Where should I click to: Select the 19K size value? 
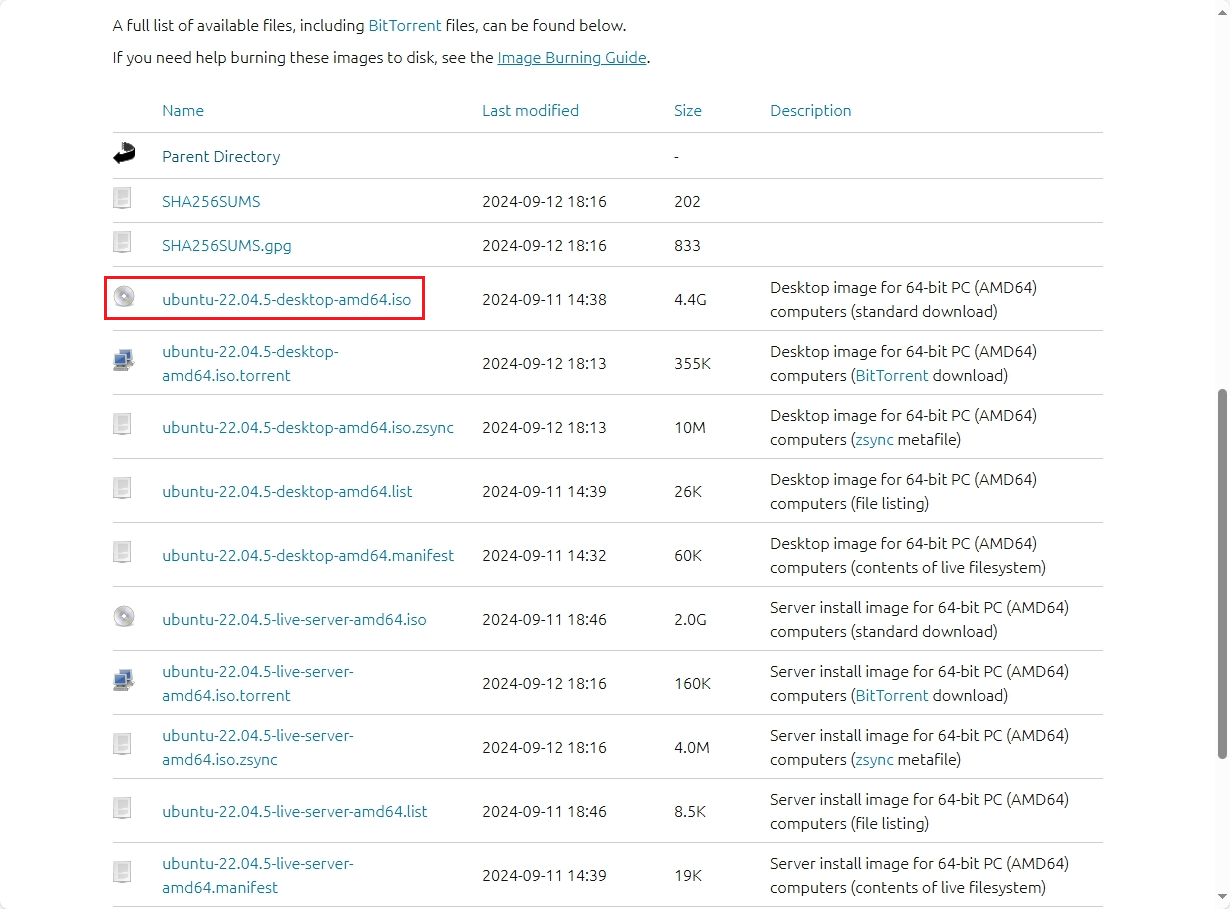click(688, 876)
